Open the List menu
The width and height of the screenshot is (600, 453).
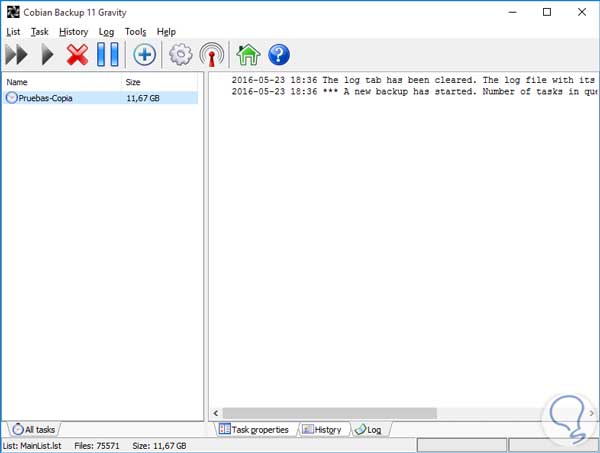tap(13, 32)
